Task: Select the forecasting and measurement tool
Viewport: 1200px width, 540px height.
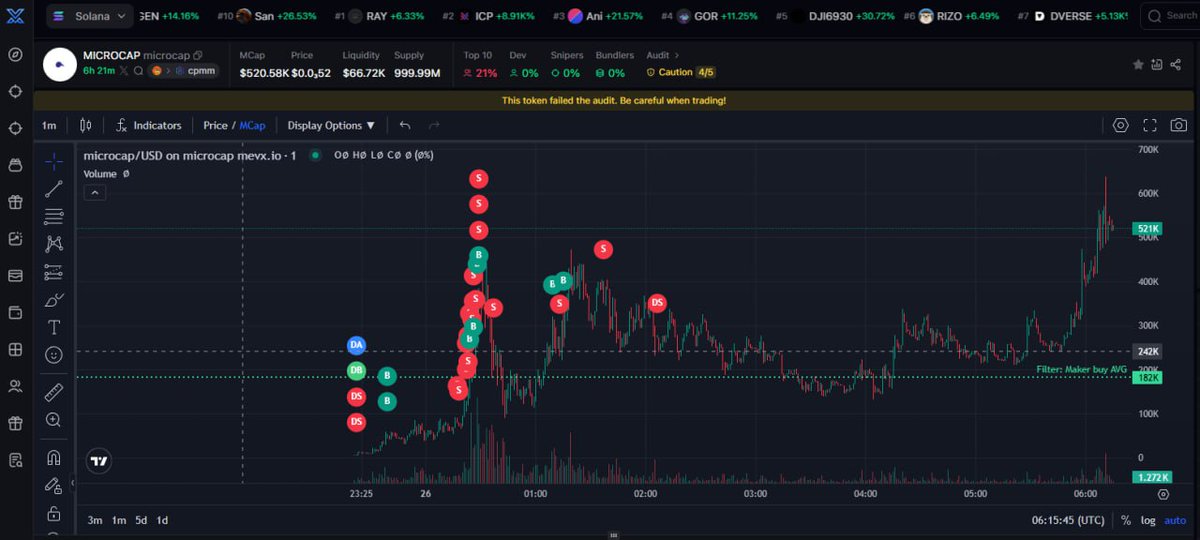Action: coord(54,272)
